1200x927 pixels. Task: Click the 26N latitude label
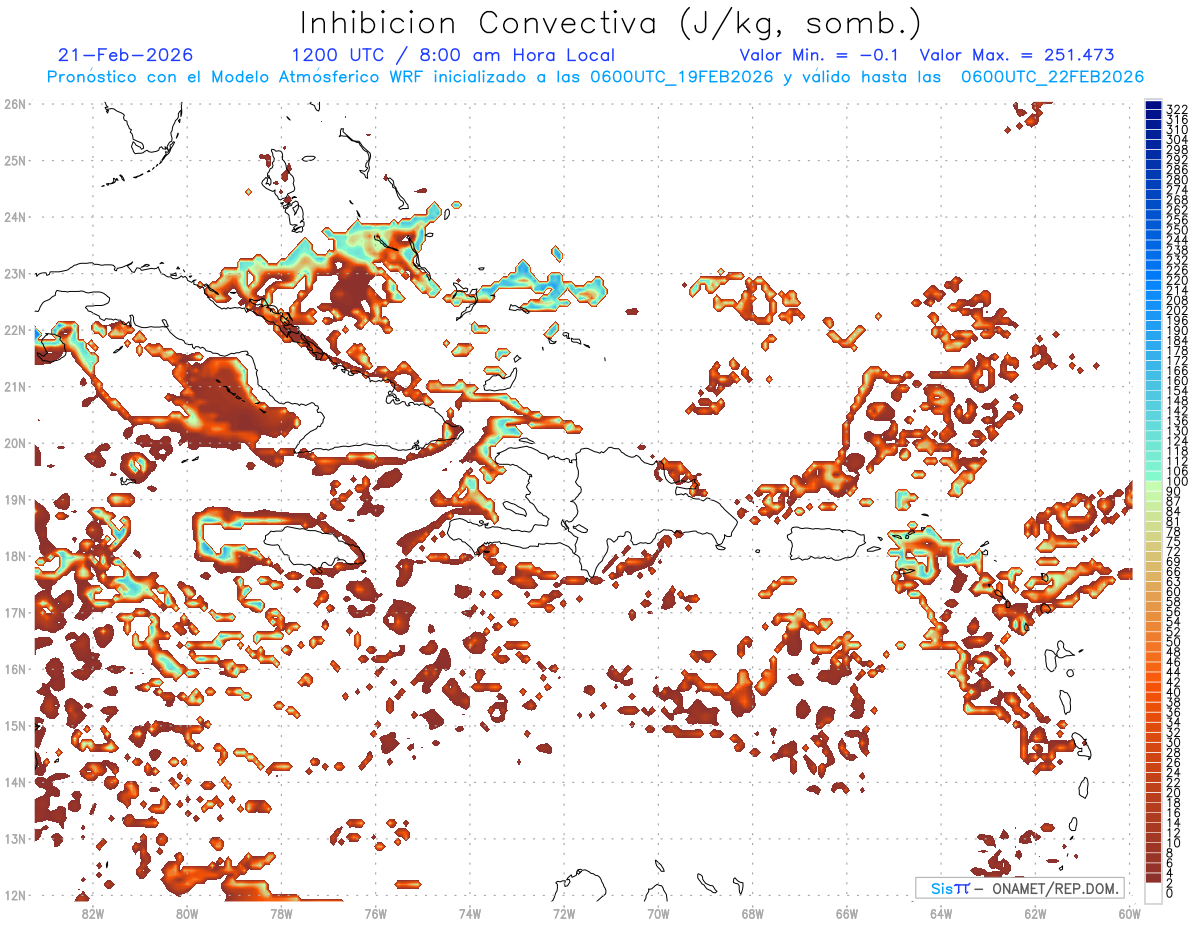[x=14, y=103]
